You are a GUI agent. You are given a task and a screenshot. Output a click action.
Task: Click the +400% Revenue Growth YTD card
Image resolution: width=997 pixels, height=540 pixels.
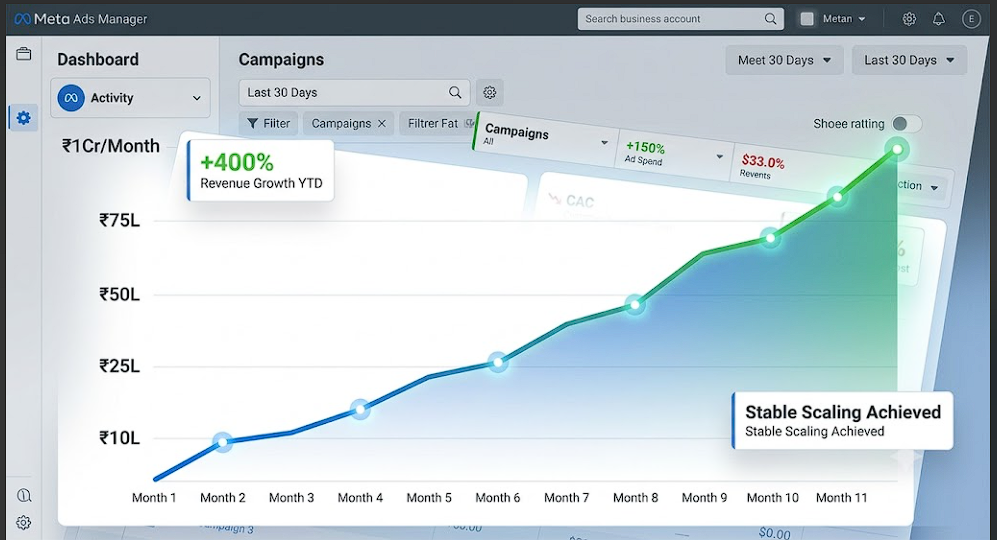[261, 170]
